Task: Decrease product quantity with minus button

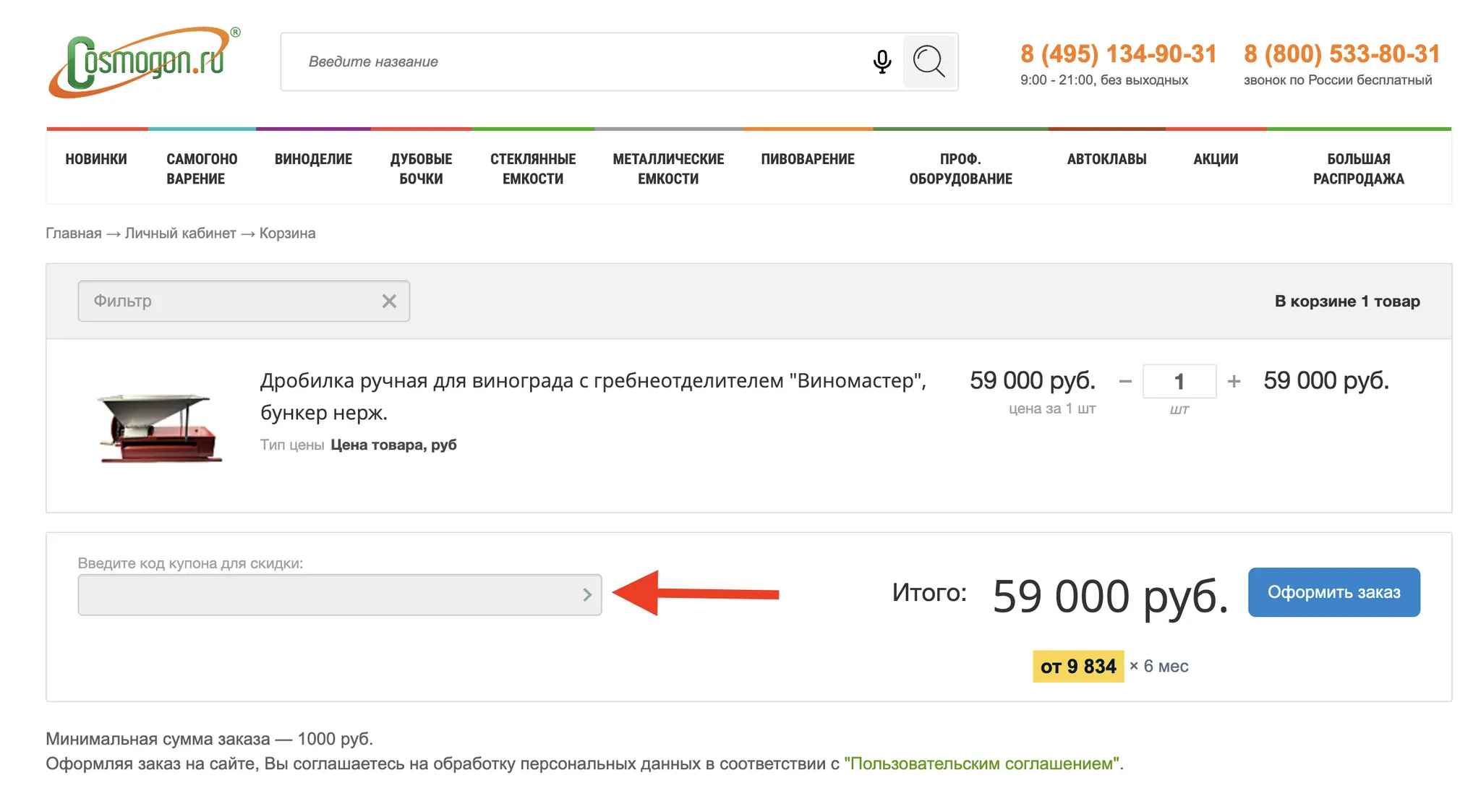Action: point(1125,381)
